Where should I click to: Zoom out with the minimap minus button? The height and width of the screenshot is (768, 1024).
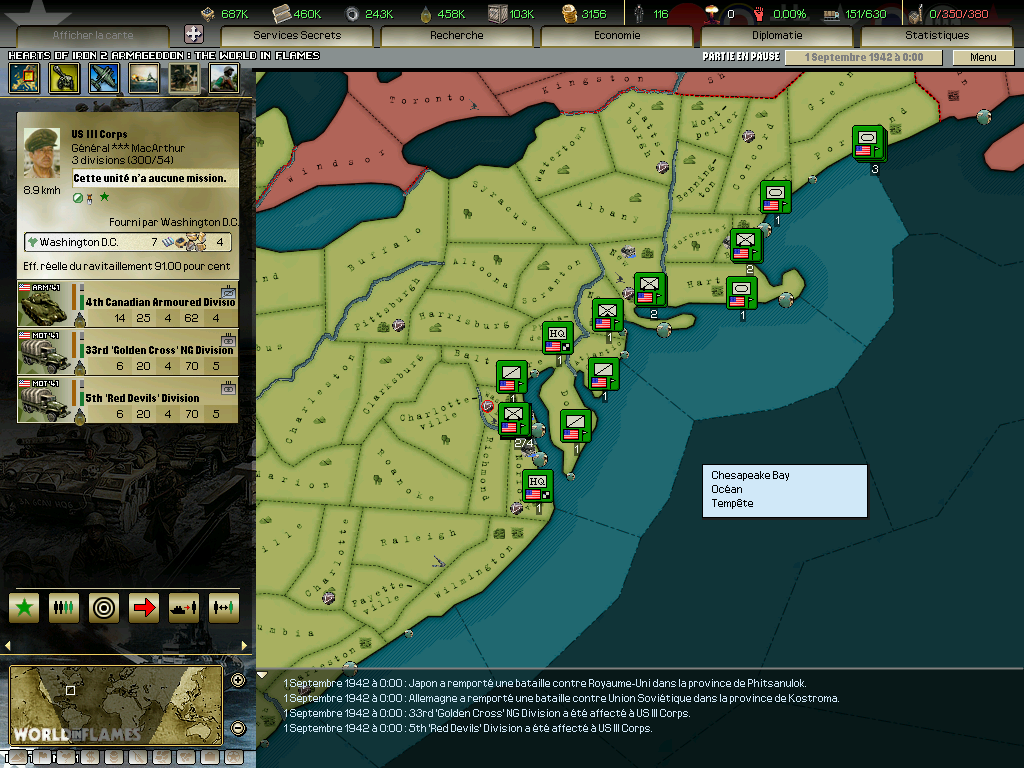[238, 728]
